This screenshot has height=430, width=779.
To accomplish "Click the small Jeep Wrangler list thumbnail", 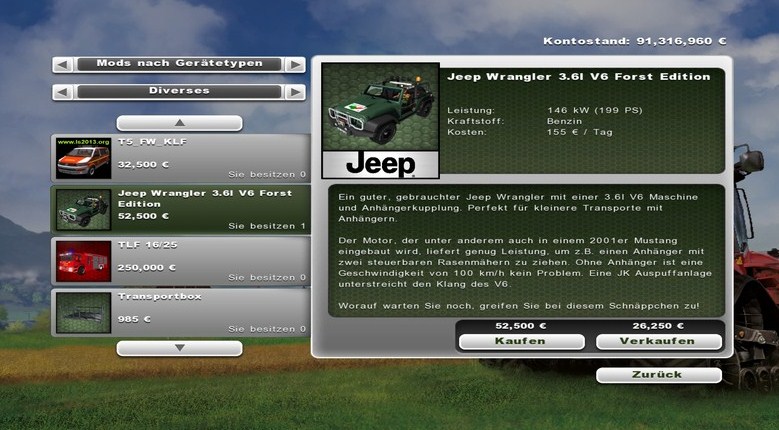I will [x=83, y=209].
